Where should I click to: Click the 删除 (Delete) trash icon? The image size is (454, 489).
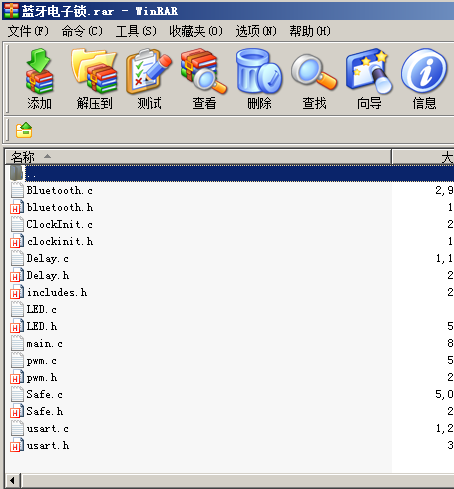pos(259,79)
